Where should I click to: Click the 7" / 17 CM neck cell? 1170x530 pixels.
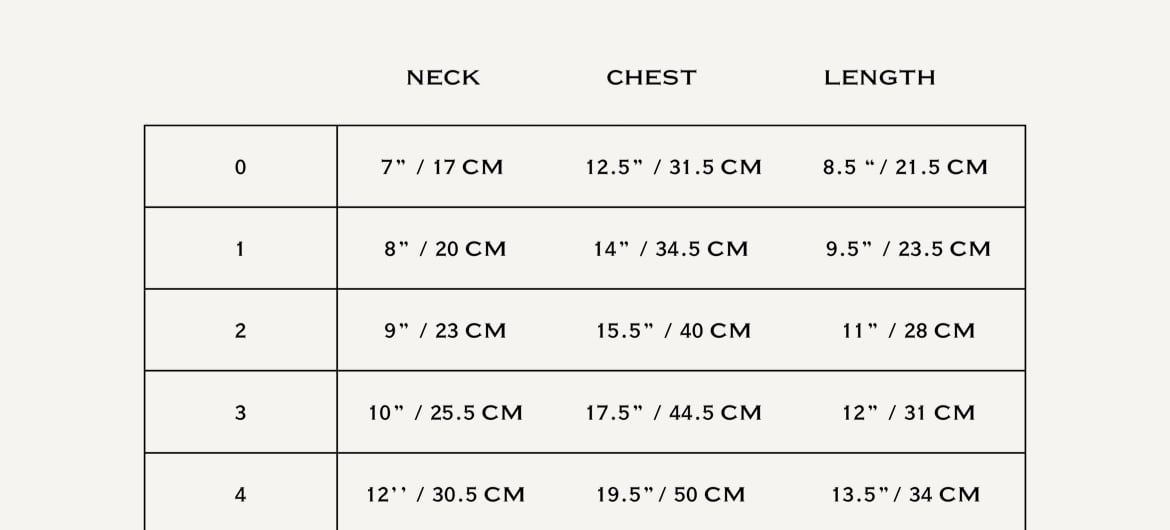tap(442, 167)
